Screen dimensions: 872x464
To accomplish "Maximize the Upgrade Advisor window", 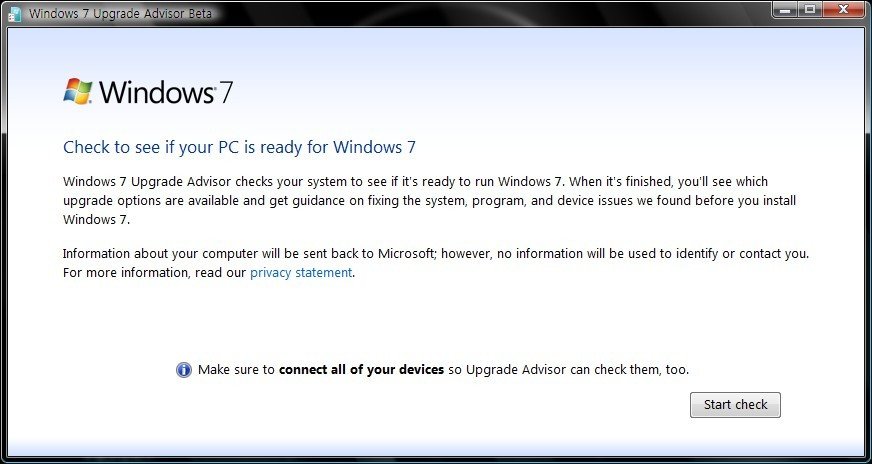I will [809, 10].
